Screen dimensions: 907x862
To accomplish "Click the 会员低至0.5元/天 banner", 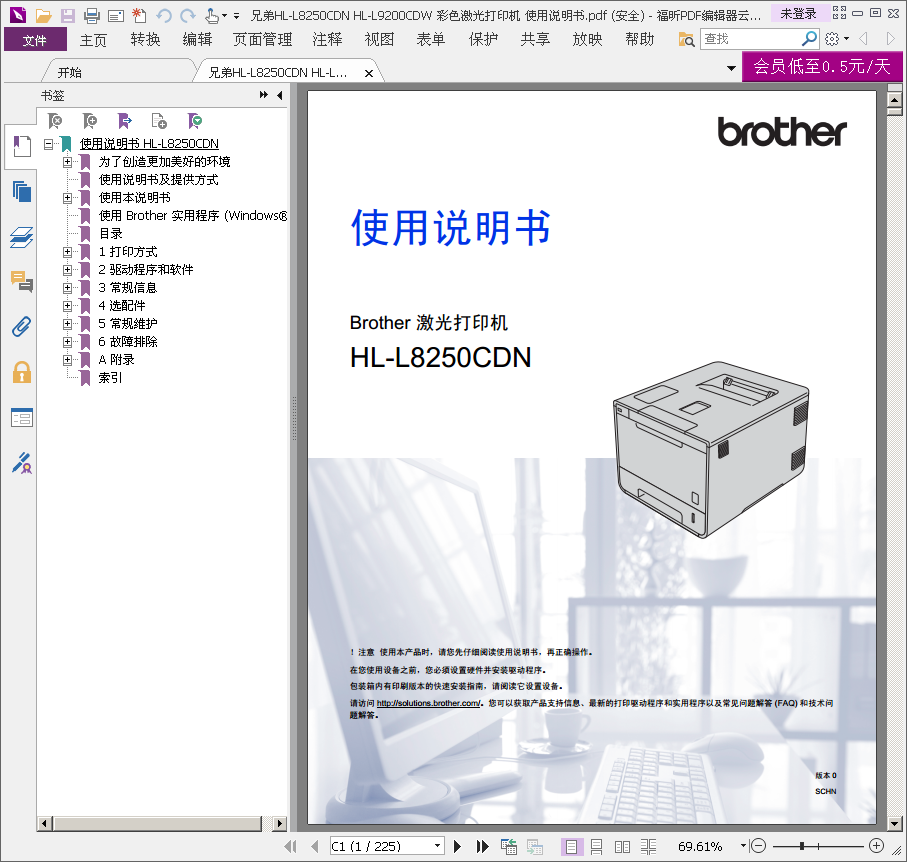I will click(822, 67).
